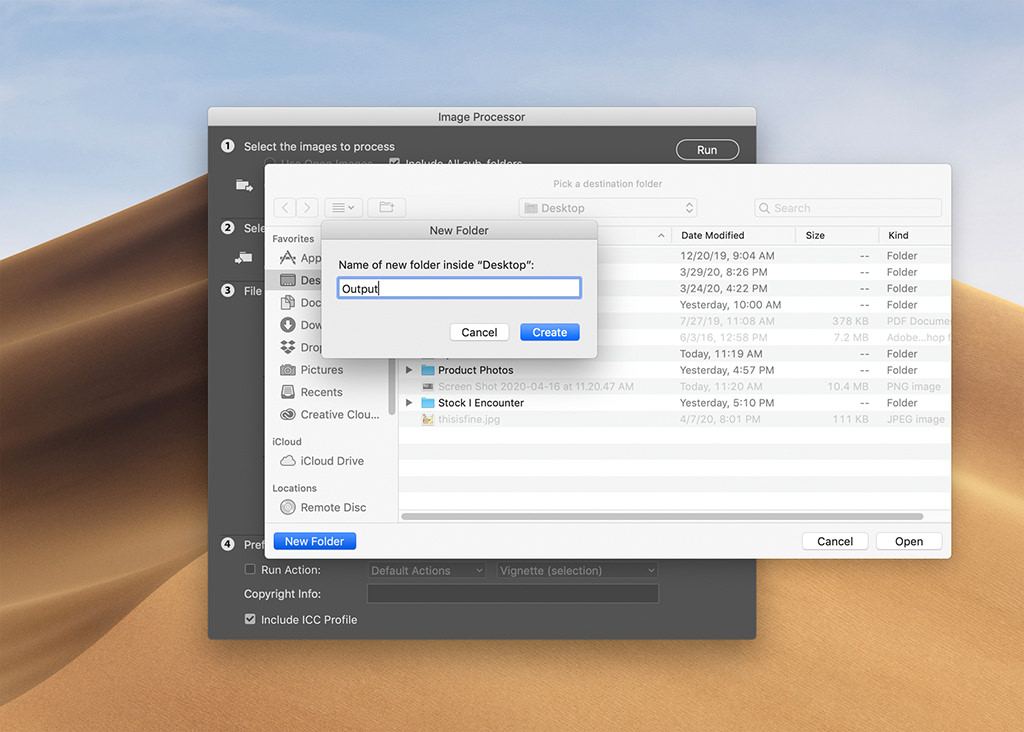
Task: Click the thisisfine.jpg file icon
Action: pyautogui.click(x=428, y=419)
